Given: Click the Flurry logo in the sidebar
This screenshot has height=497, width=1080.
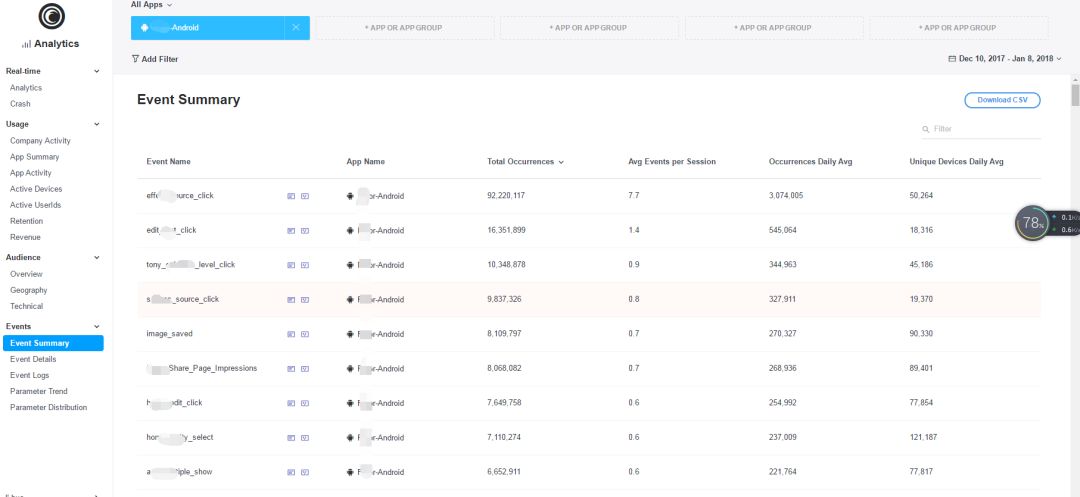Looking at the screenshot, I should click(50, 16).
